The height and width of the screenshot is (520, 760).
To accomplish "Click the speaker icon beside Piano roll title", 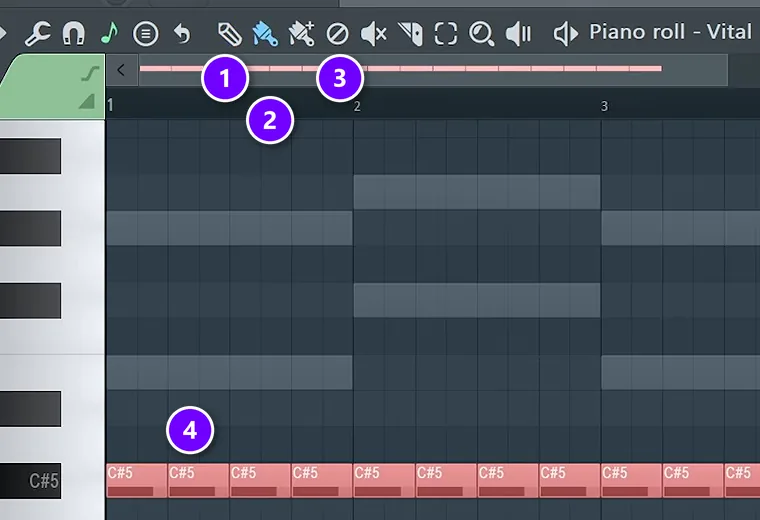I will pos(566,34).
